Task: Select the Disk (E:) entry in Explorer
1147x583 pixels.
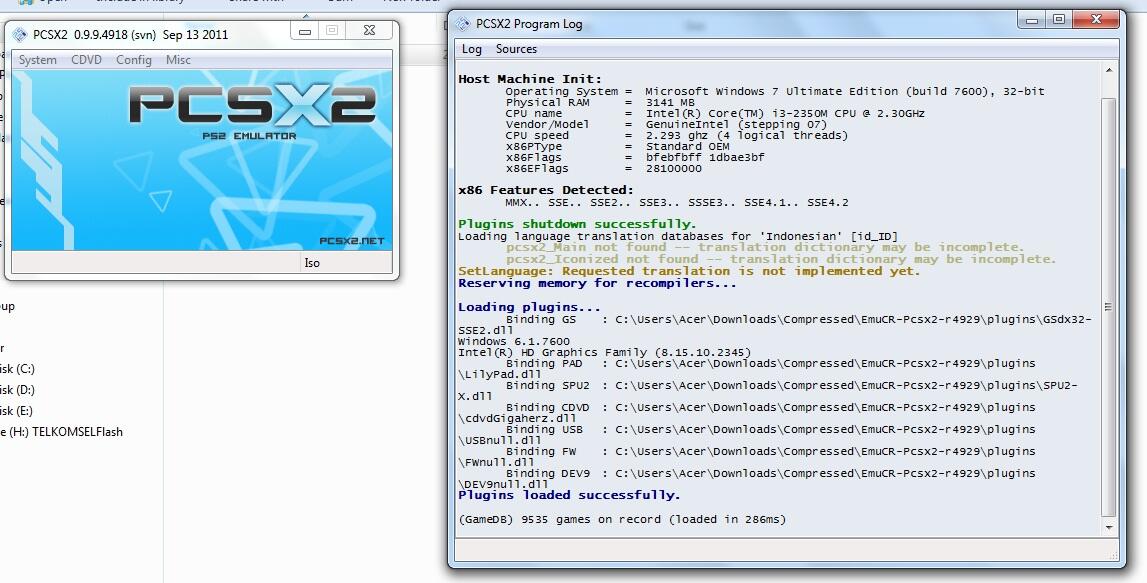Action: 17,411
